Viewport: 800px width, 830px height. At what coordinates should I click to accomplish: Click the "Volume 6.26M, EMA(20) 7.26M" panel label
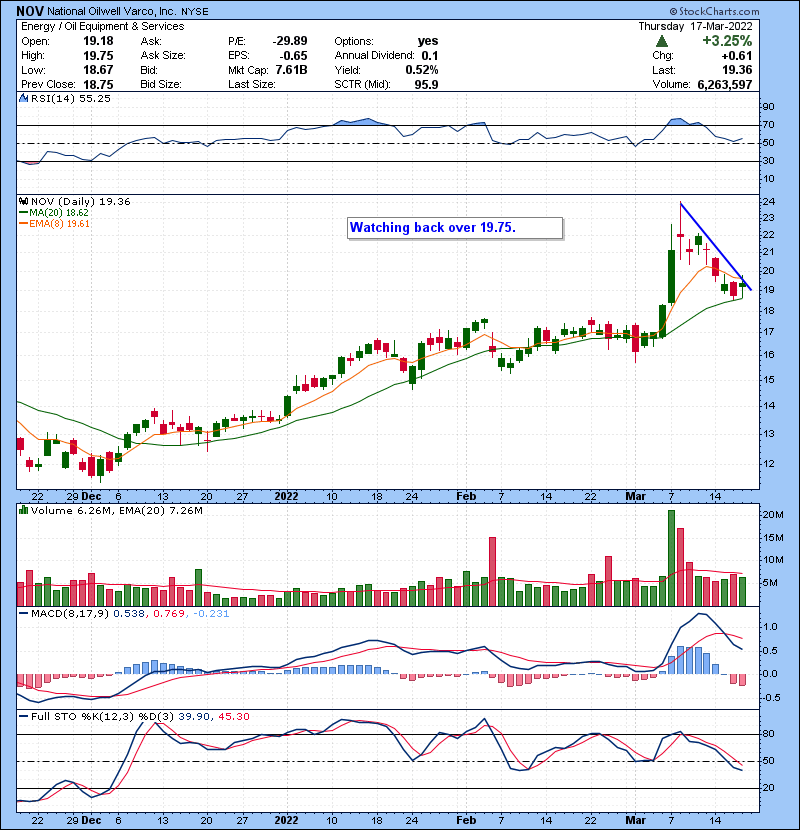(x=116, y=510)
